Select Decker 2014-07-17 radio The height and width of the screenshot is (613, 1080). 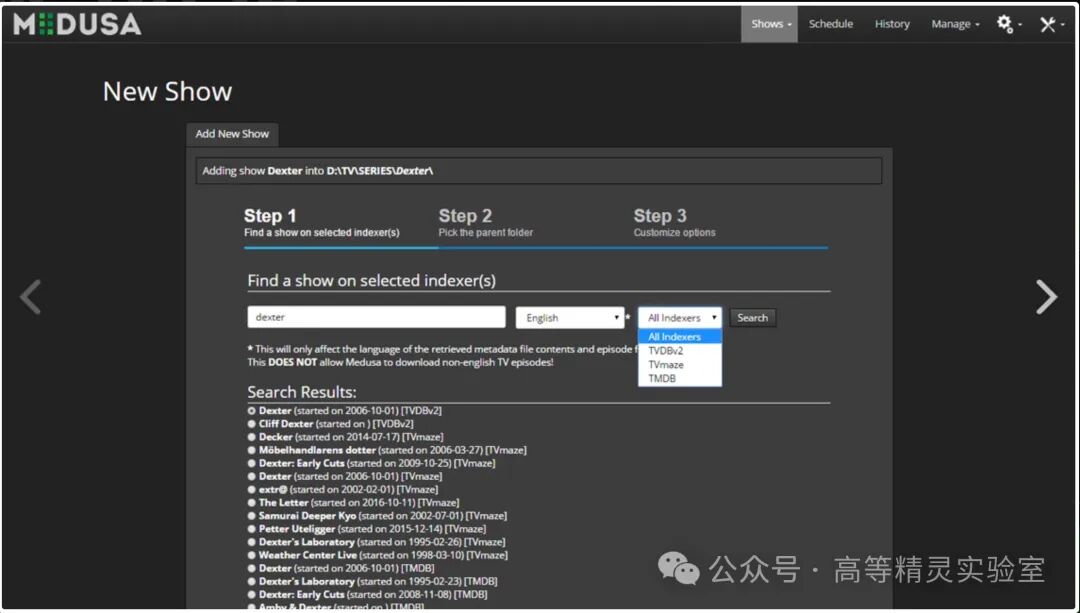click(251, 437)
